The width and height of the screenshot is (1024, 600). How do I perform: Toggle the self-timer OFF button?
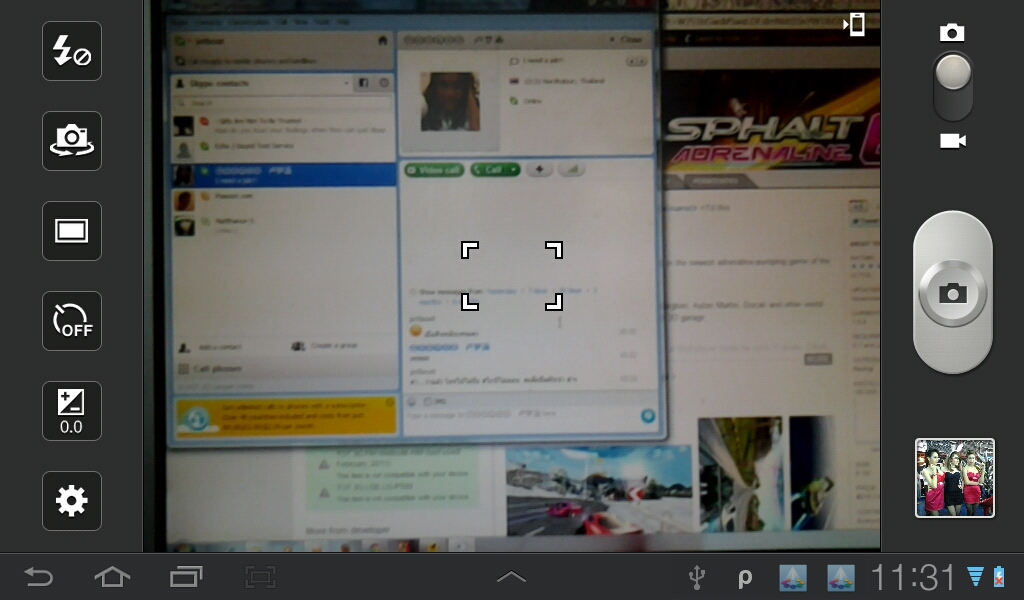pyautogui.click(x=72, y=321)
